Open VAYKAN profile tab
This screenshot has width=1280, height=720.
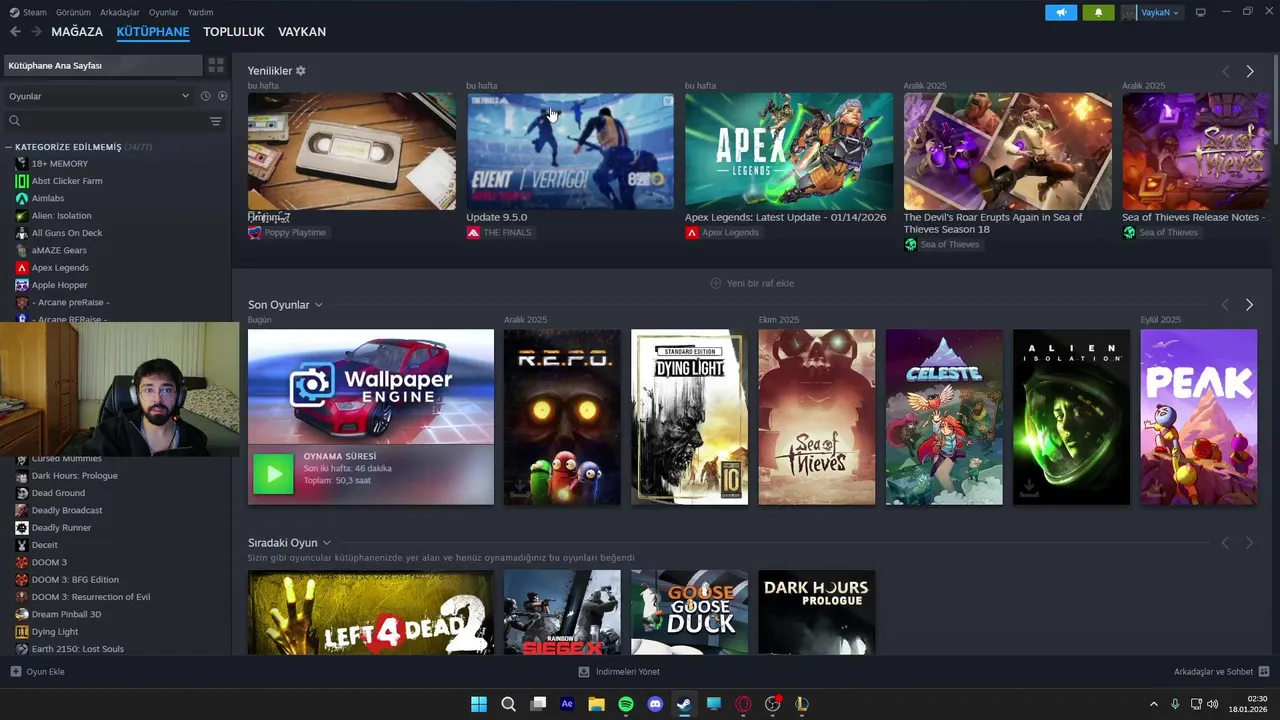pyautogui.click(x=302, y=32)
